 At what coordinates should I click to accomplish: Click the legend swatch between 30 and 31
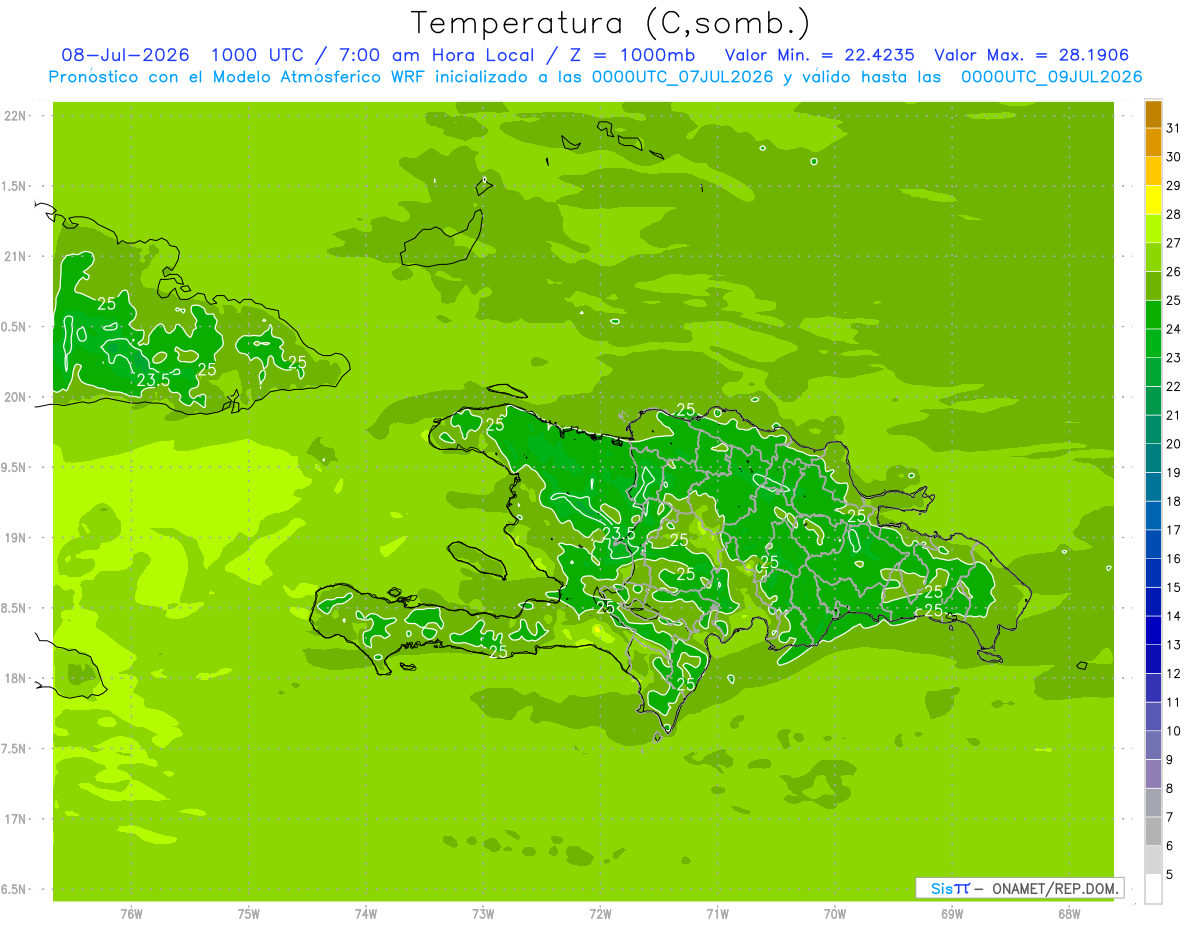1153,143
